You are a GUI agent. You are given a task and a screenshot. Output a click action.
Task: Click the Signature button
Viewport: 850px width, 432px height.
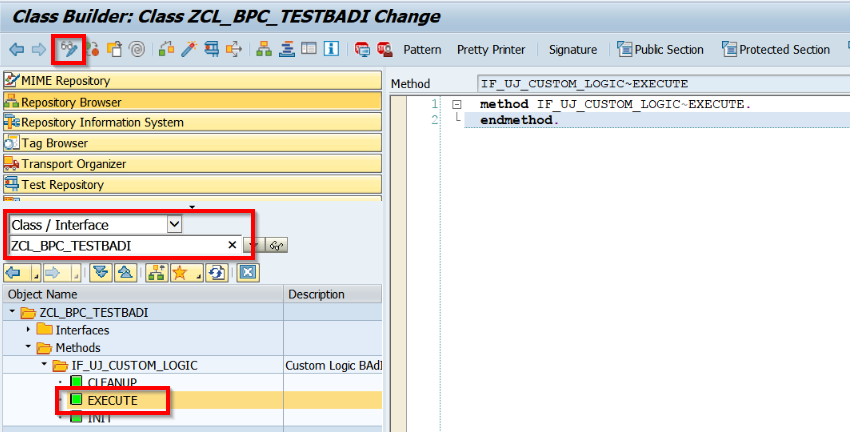click(x=572, y=50)
